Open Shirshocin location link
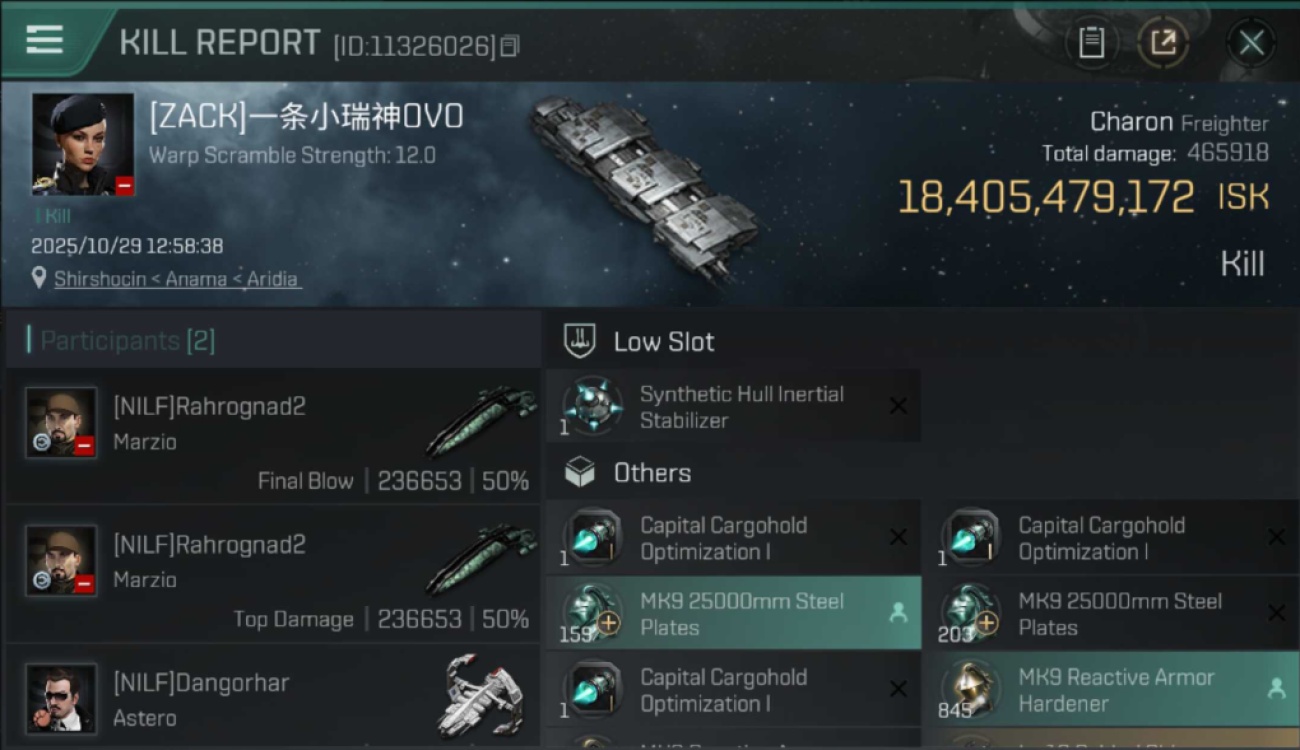Screen dimensions: 1300x750 click(x=175, y=279)
